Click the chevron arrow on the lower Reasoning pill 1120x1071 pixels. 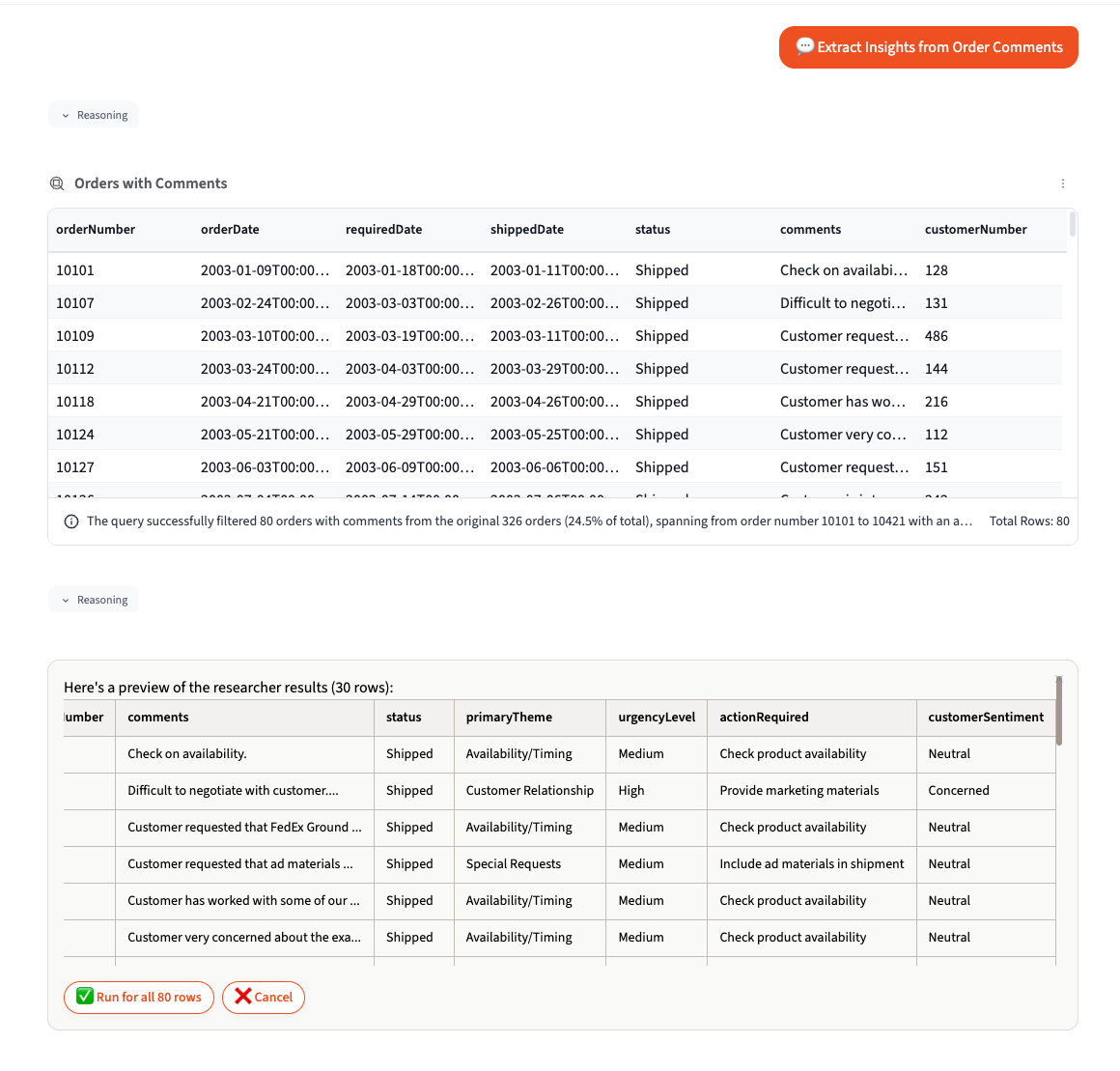pos(64,599)
